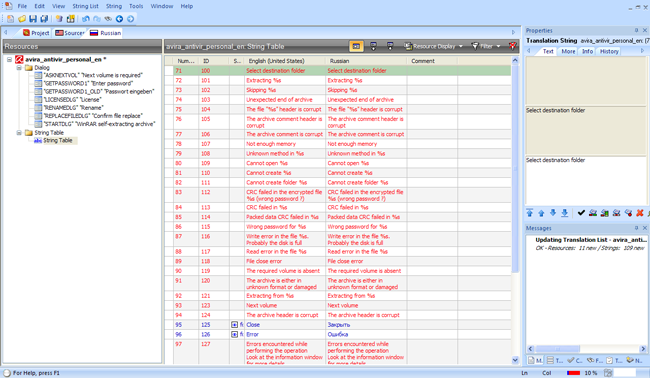Click the right tab-scroll arrow above String Table
Image resolution: width=650 pixels, height=378 pixels.
tap(513, 32)
